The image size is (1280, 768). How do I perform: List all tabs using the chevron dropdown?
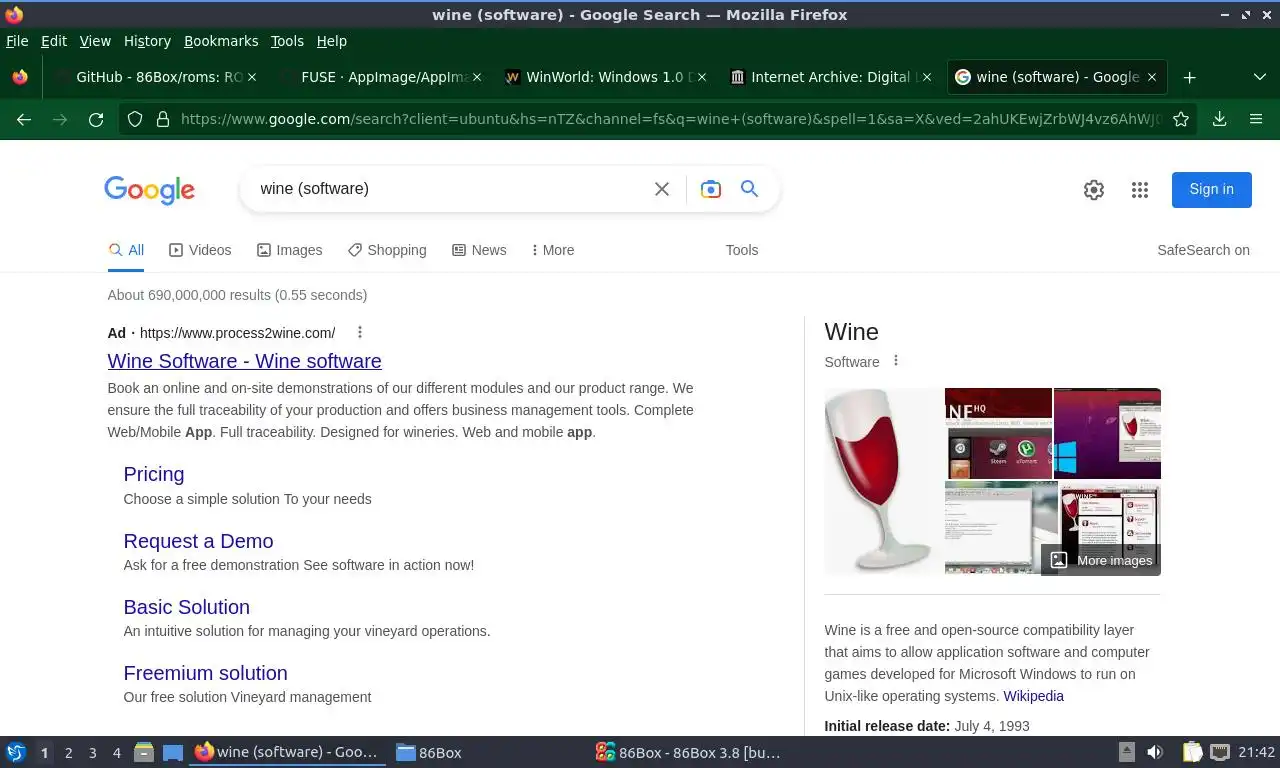(1259, 77)
